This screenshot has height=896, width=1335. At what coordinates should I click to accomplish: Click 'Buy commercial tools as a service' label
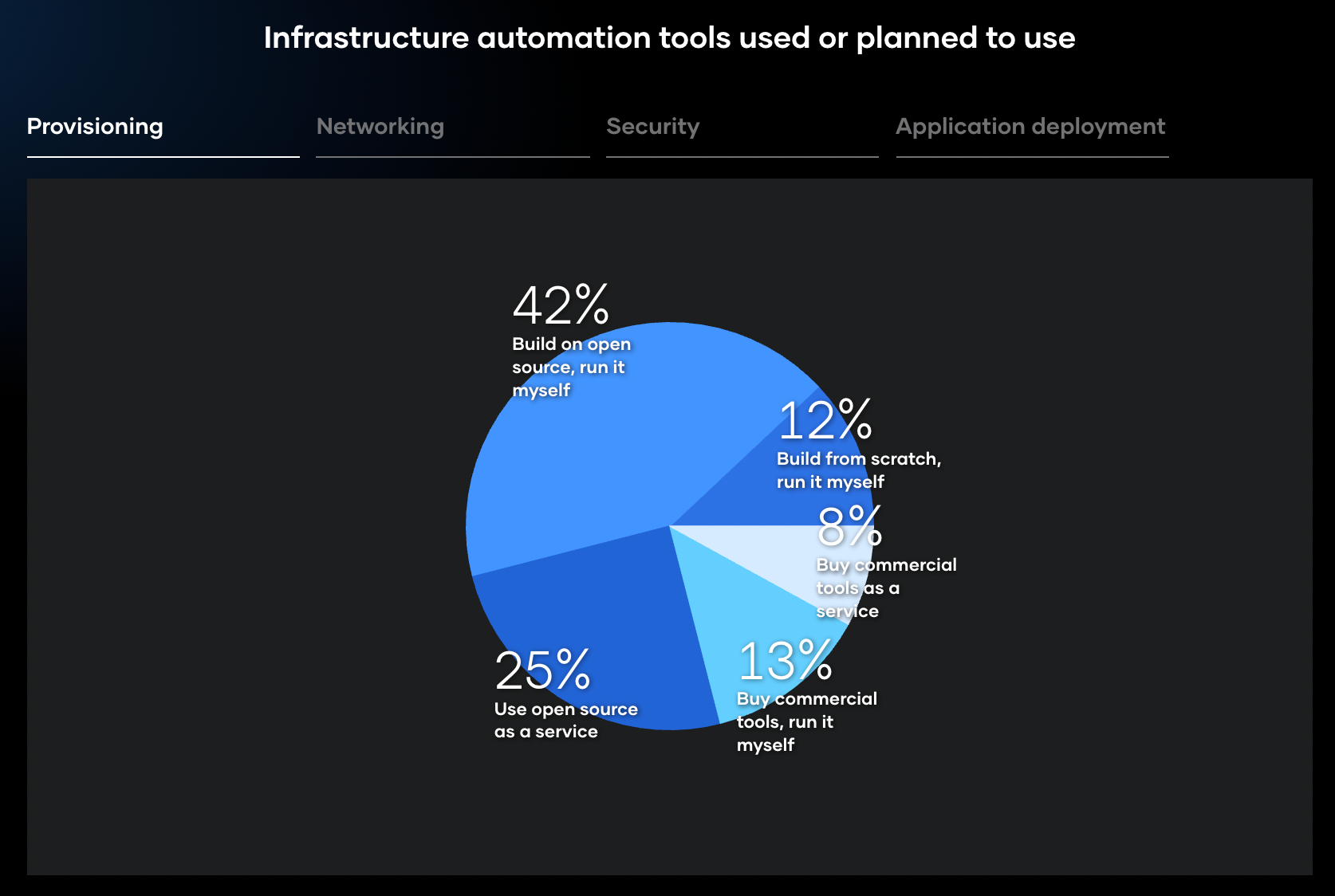[x=886, y=588]
